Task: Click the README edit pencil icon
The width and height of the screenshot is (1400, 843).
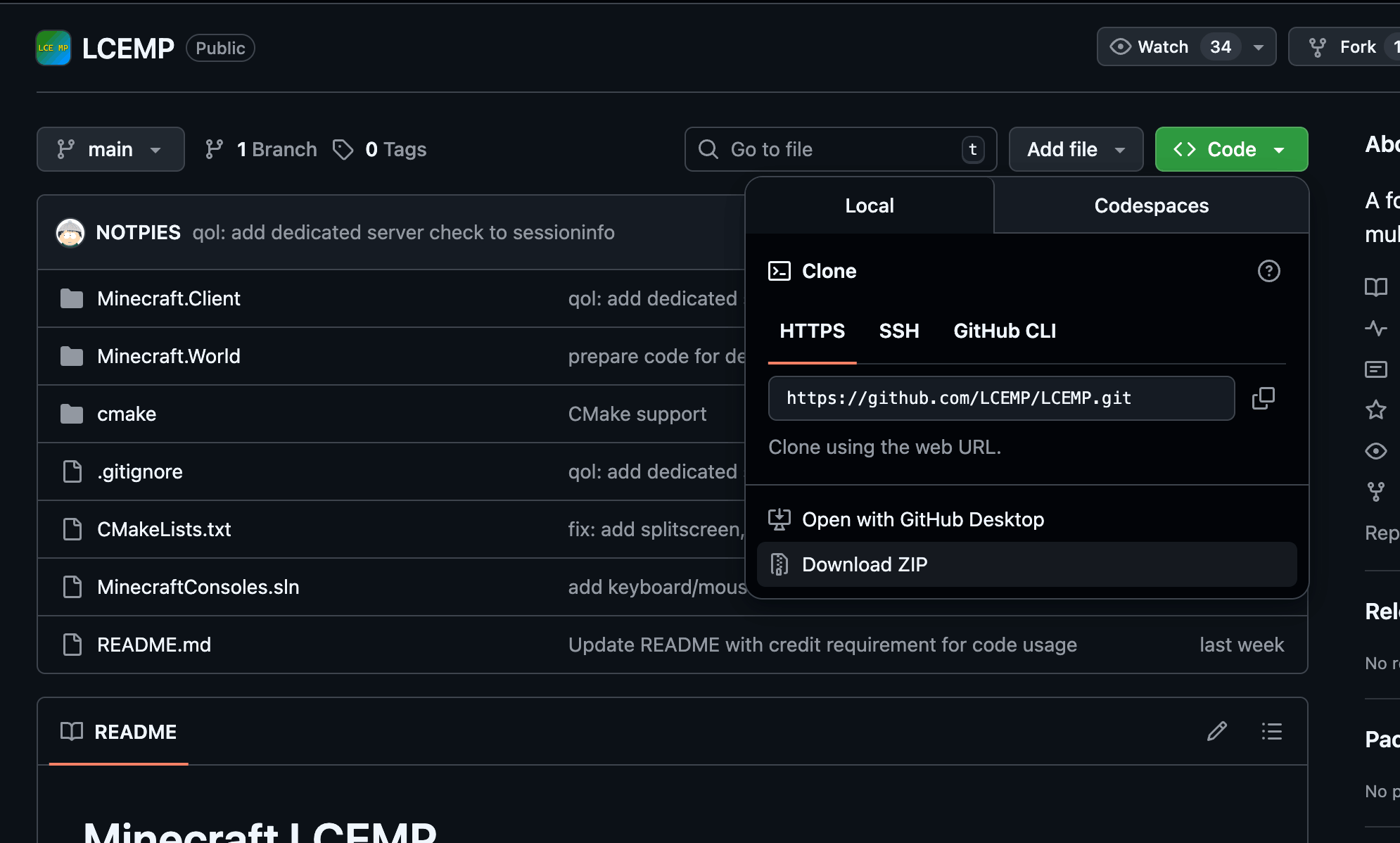Action: pyautogui.click(x=1217, y=731)
